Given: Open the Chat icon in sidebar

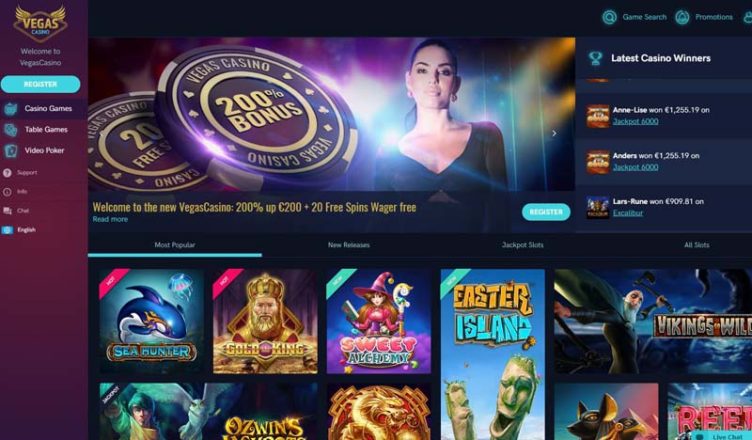Looking at the screenshot, I should coord(7,211).
